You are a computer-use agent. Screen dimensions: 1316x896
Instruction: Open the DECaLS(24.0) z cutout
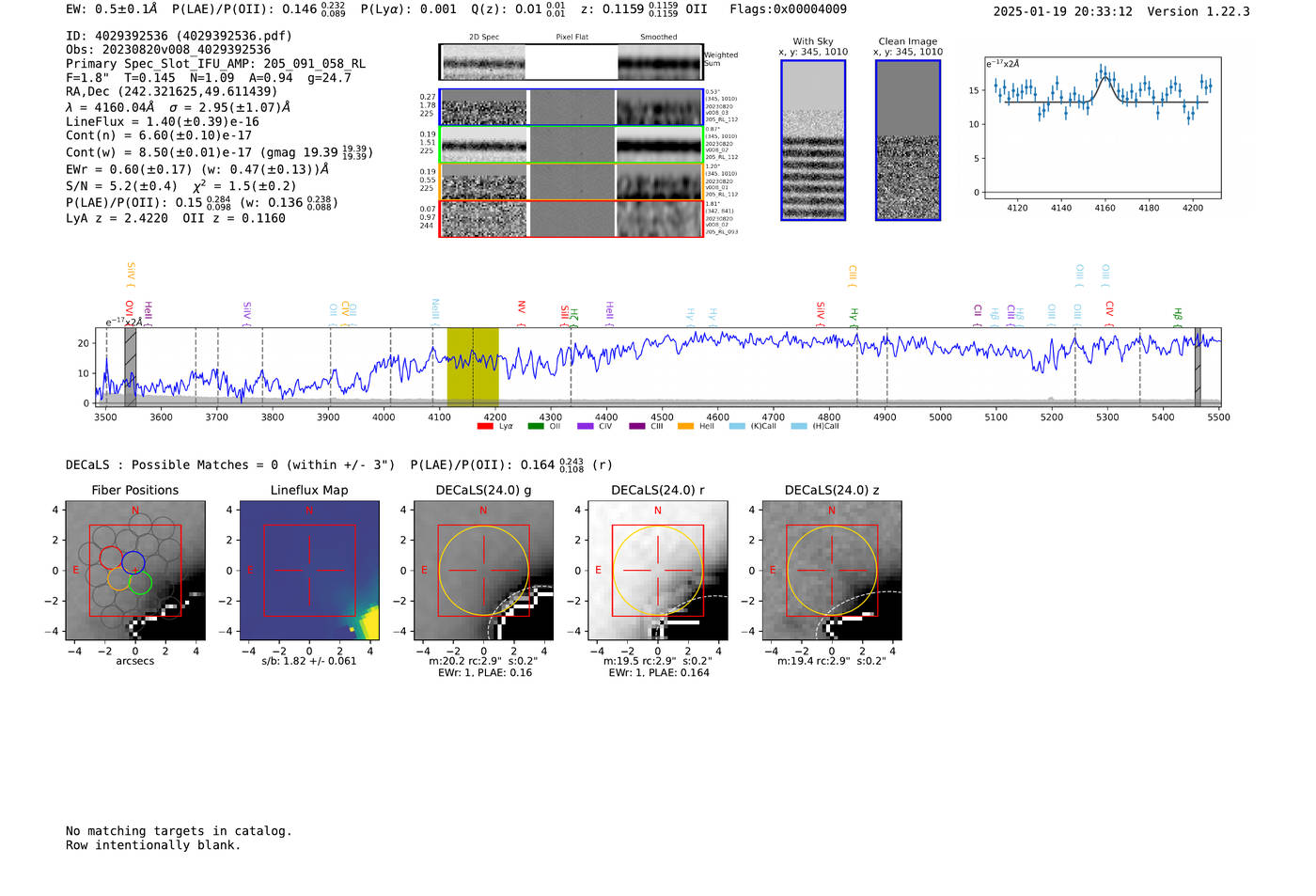coord(831,571)
